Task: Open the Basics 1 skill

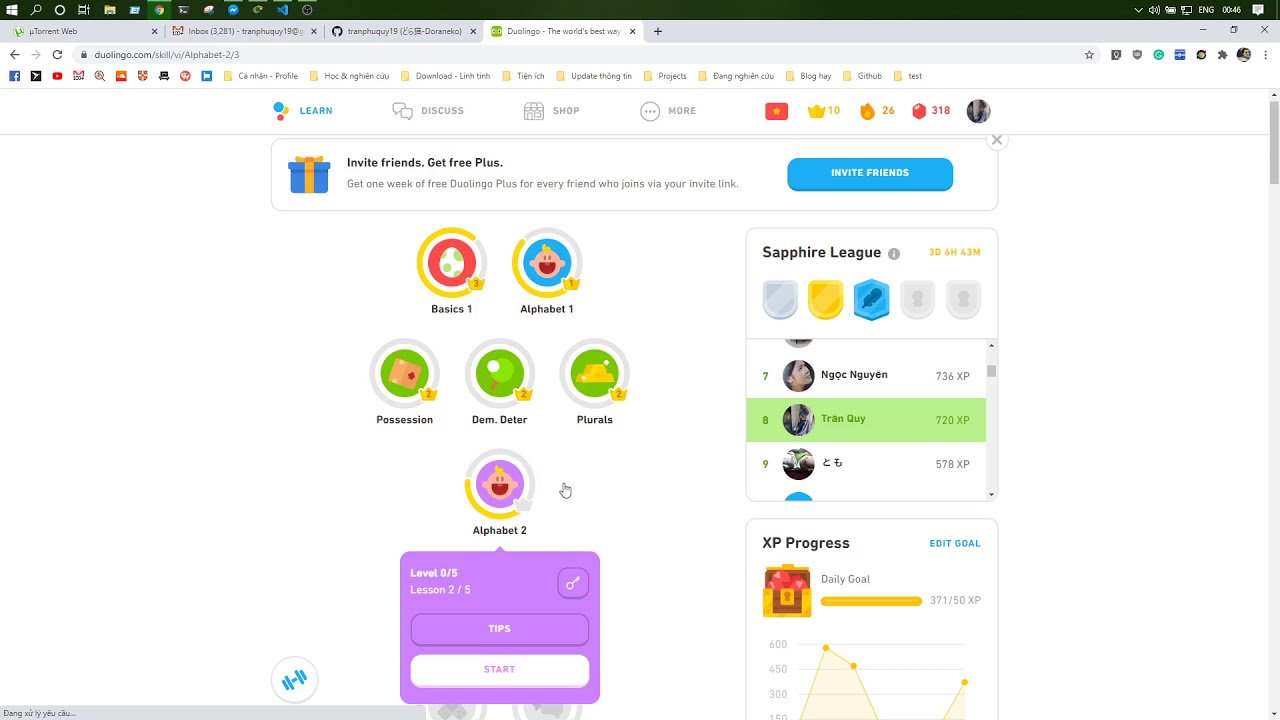Action: tap(451, 264)
